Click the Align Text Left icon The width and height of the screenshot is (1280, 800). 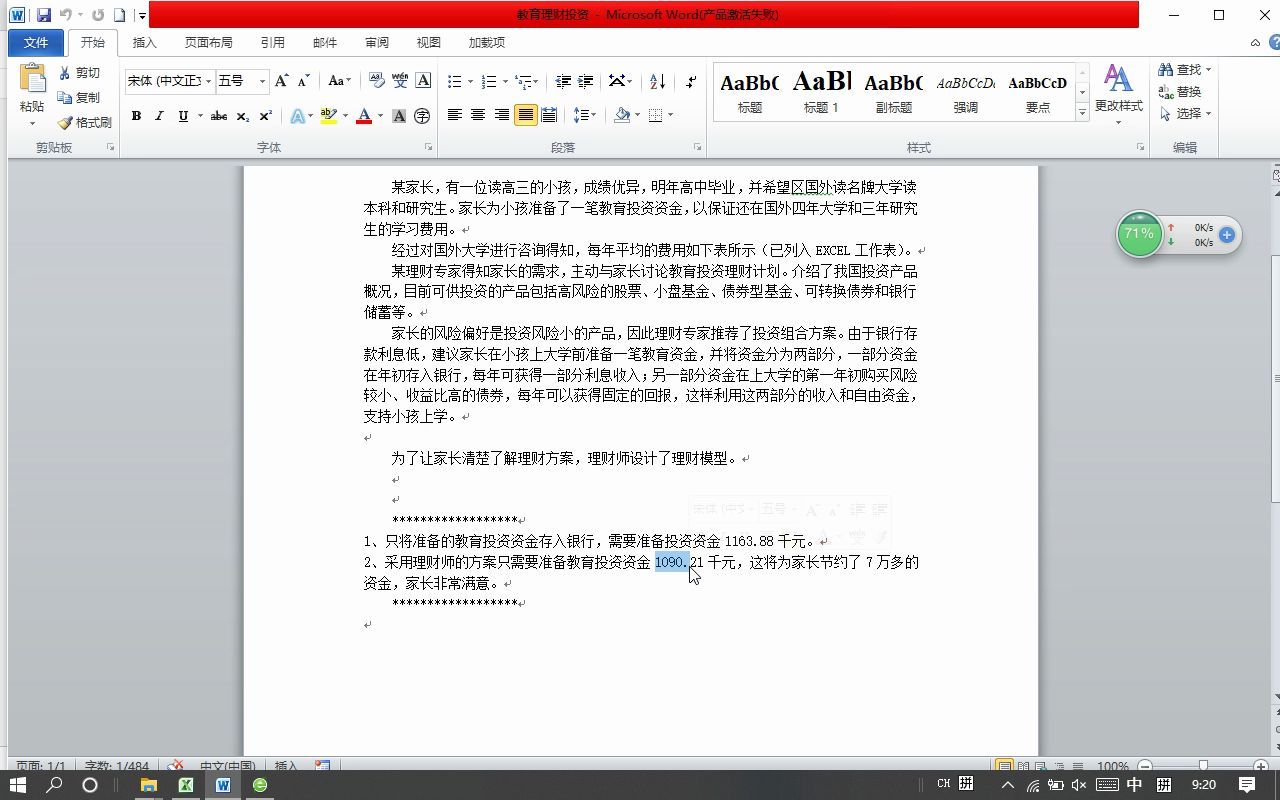point(455,115)
